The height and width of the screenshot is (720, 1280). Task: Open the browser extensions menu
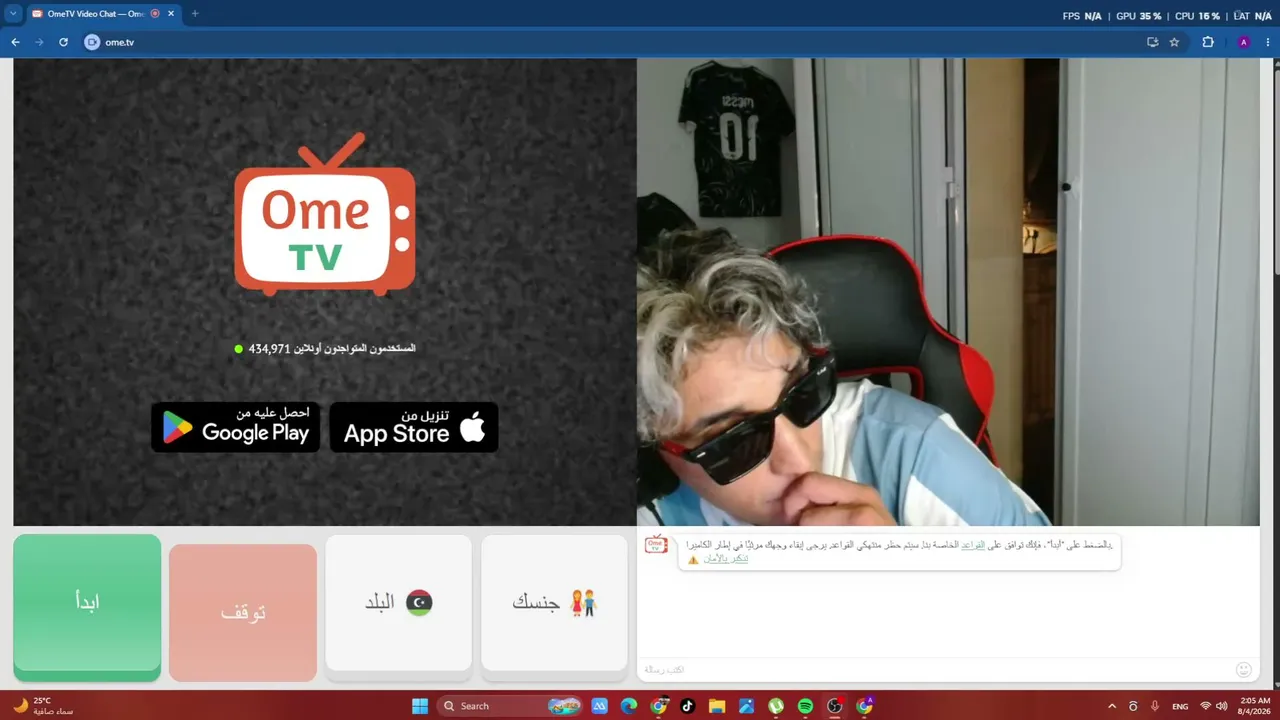pyautogui.click(x=1208, y=42)
